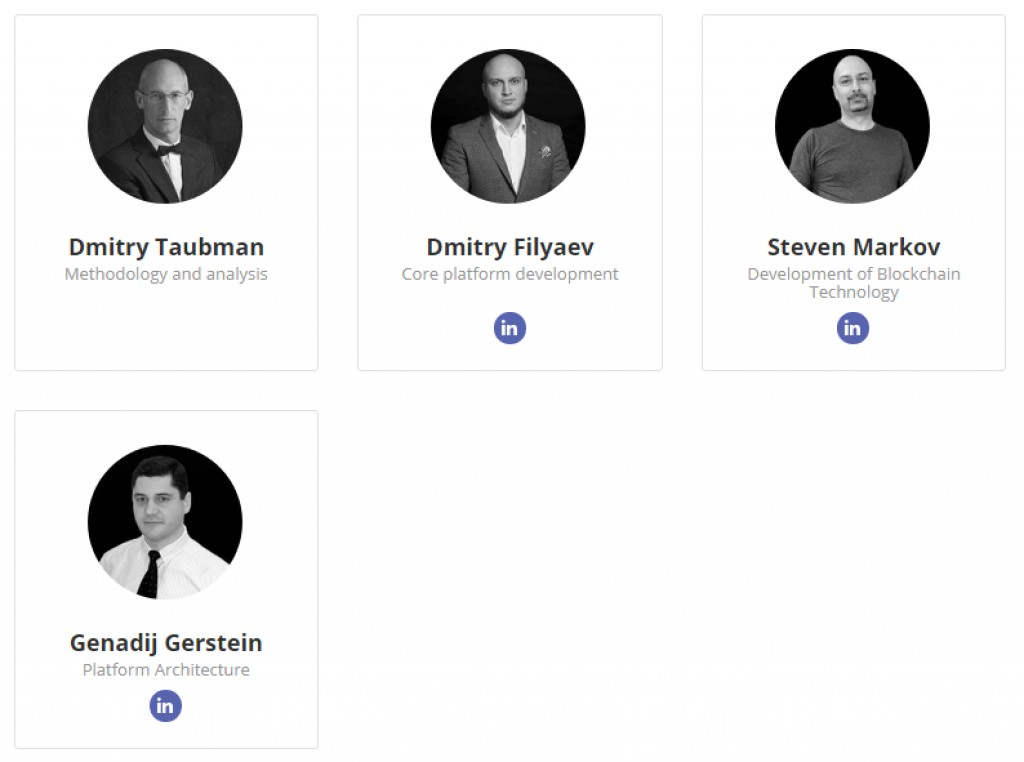This screenshot has height=762, width=1024.
Task: Select the Steven Markov name title
Action: pos(854,247)
